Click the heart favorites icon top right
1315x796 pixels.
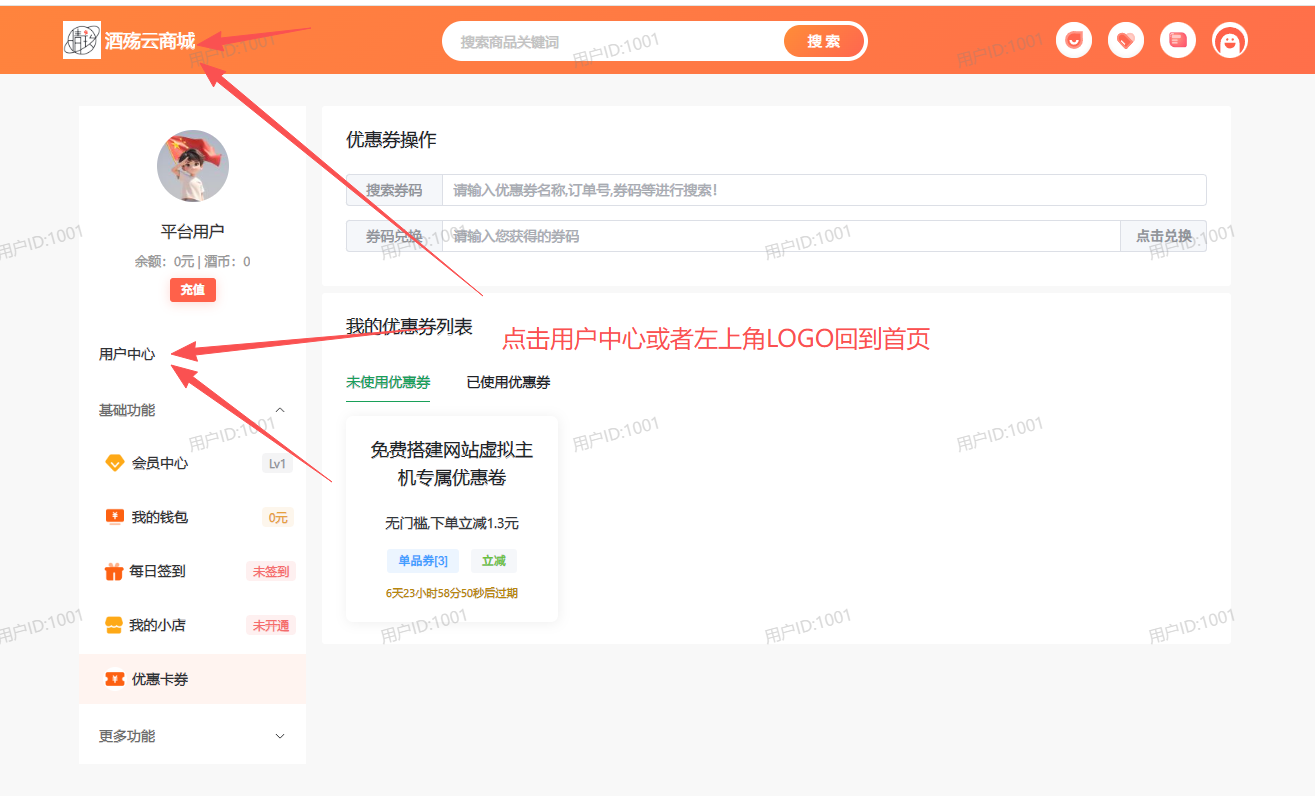pyautogui.click(x=1126, y=40)
